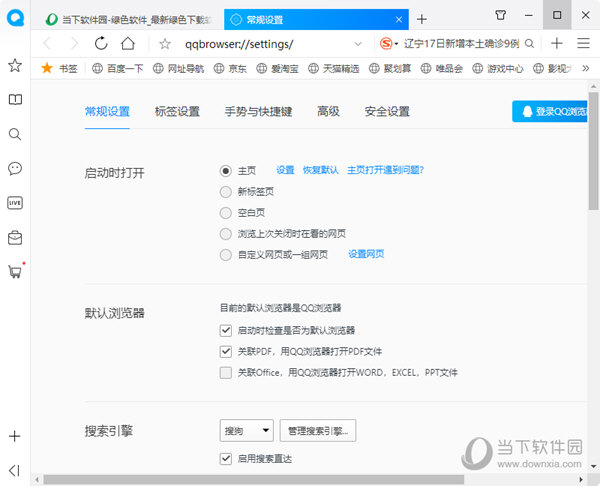Open search engine selector arrow by Sogou
This screenshot has height=486, width=600.
point(396,44)
